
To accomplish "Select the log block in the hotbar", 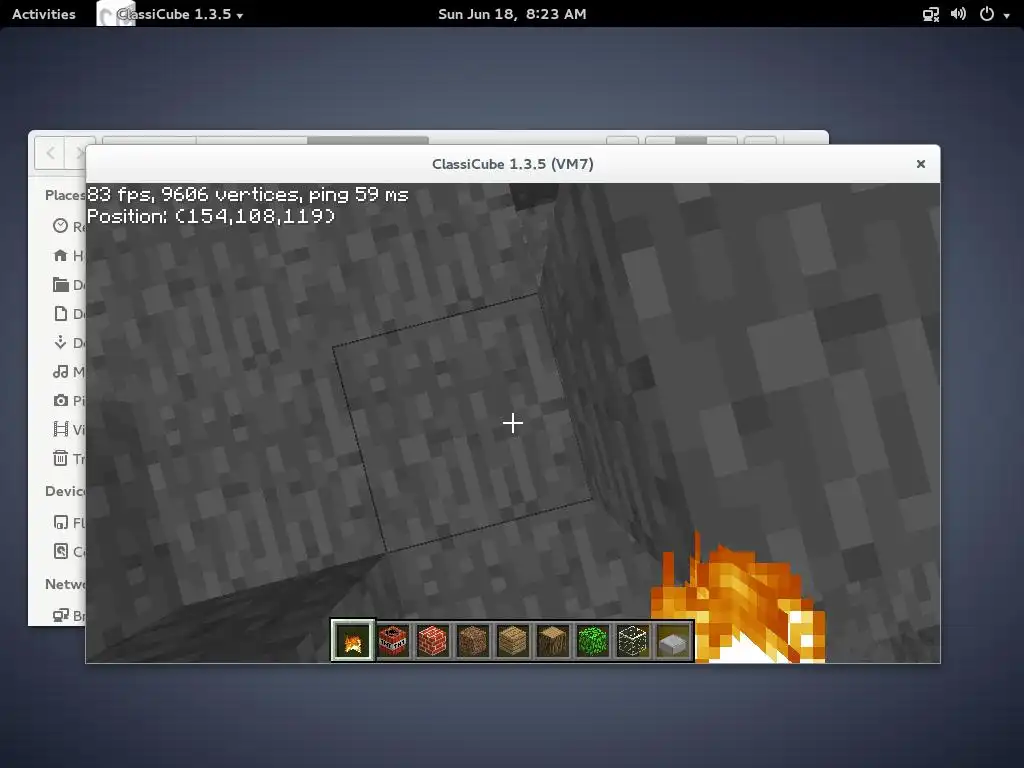I will [x=552, y=641].
